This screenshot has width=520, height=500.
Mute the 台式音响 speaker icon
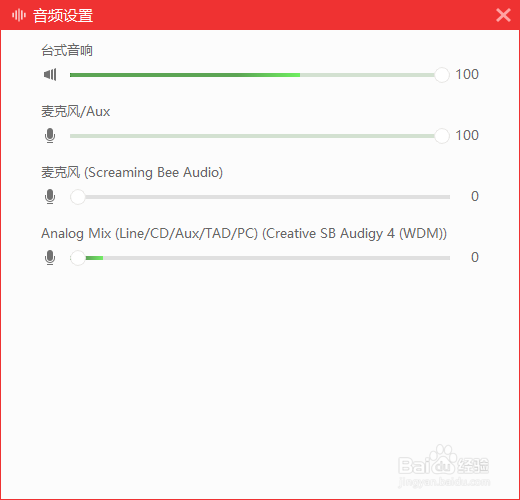tap(50, 74)
